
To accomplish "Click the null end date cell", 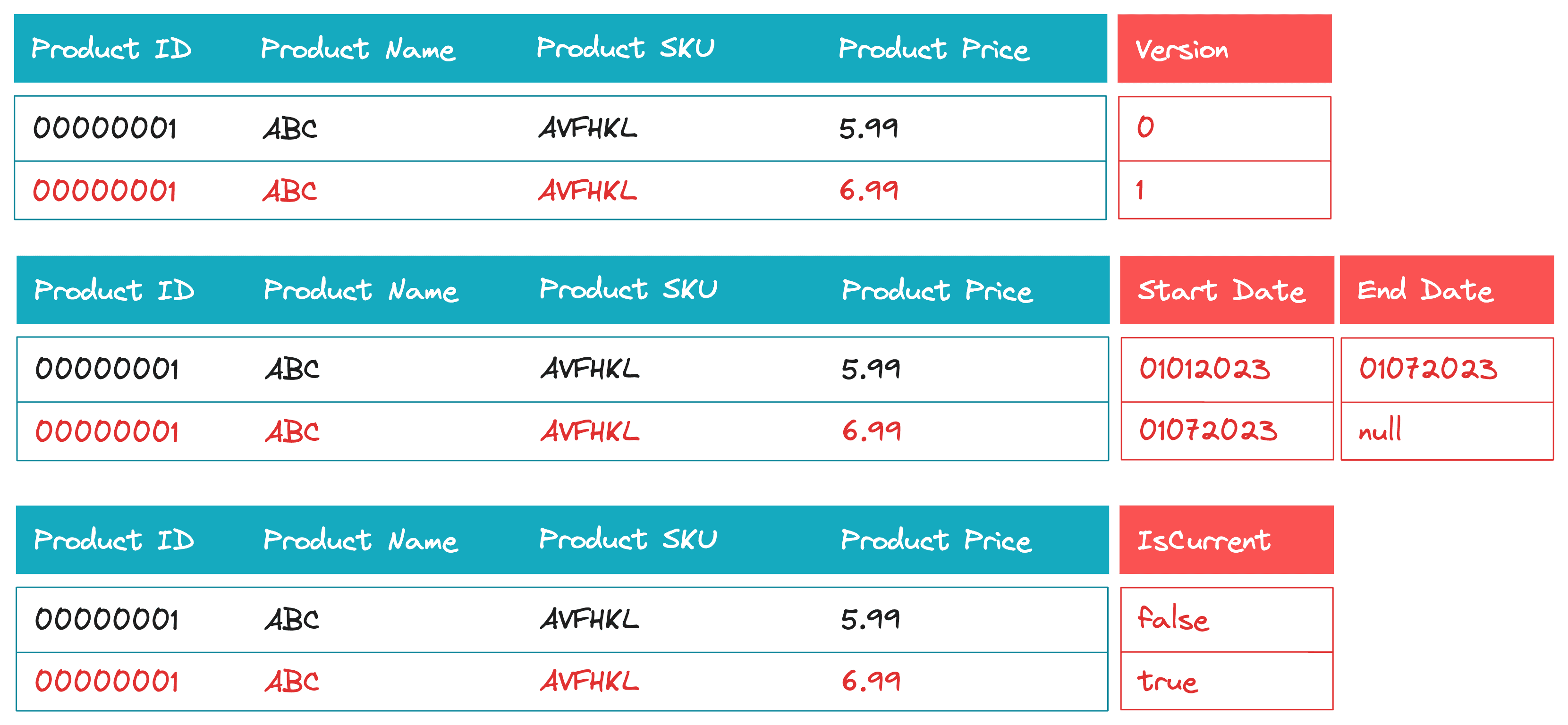I will point(1448,431).
